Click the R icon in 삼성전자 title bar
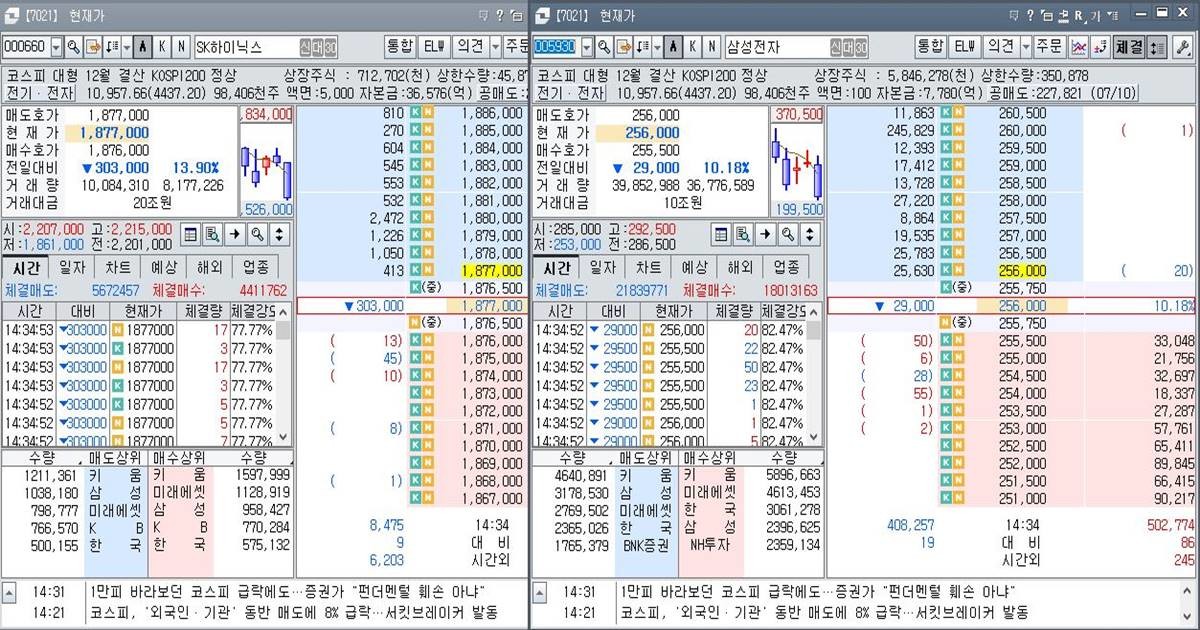Image resolution: width=1200 pixels, height=630 pixels. click(1079, 15)
